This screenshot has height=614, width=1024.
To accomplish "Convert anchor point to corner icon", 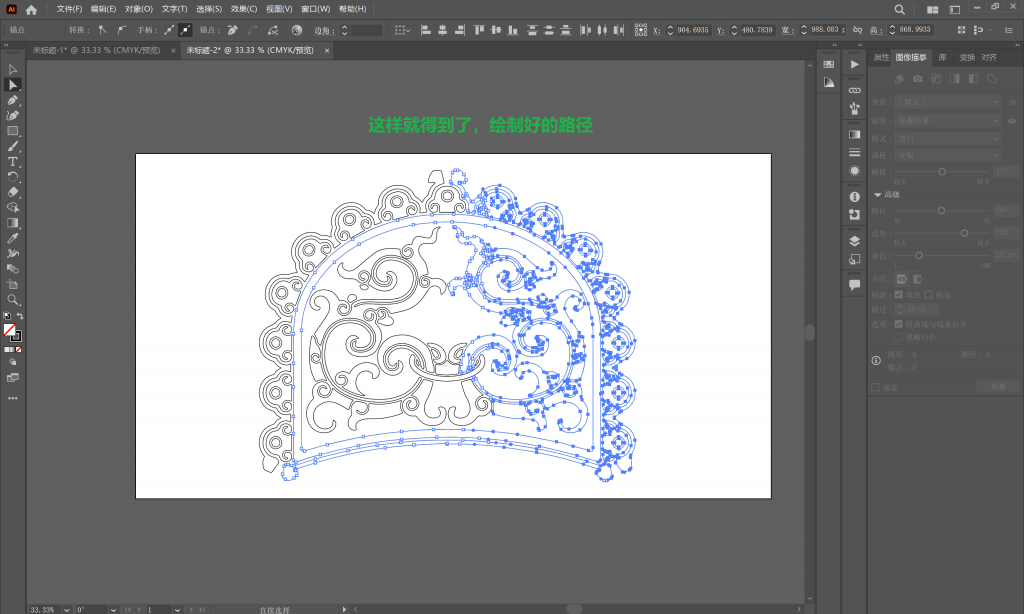I will (x=103, y=30).
